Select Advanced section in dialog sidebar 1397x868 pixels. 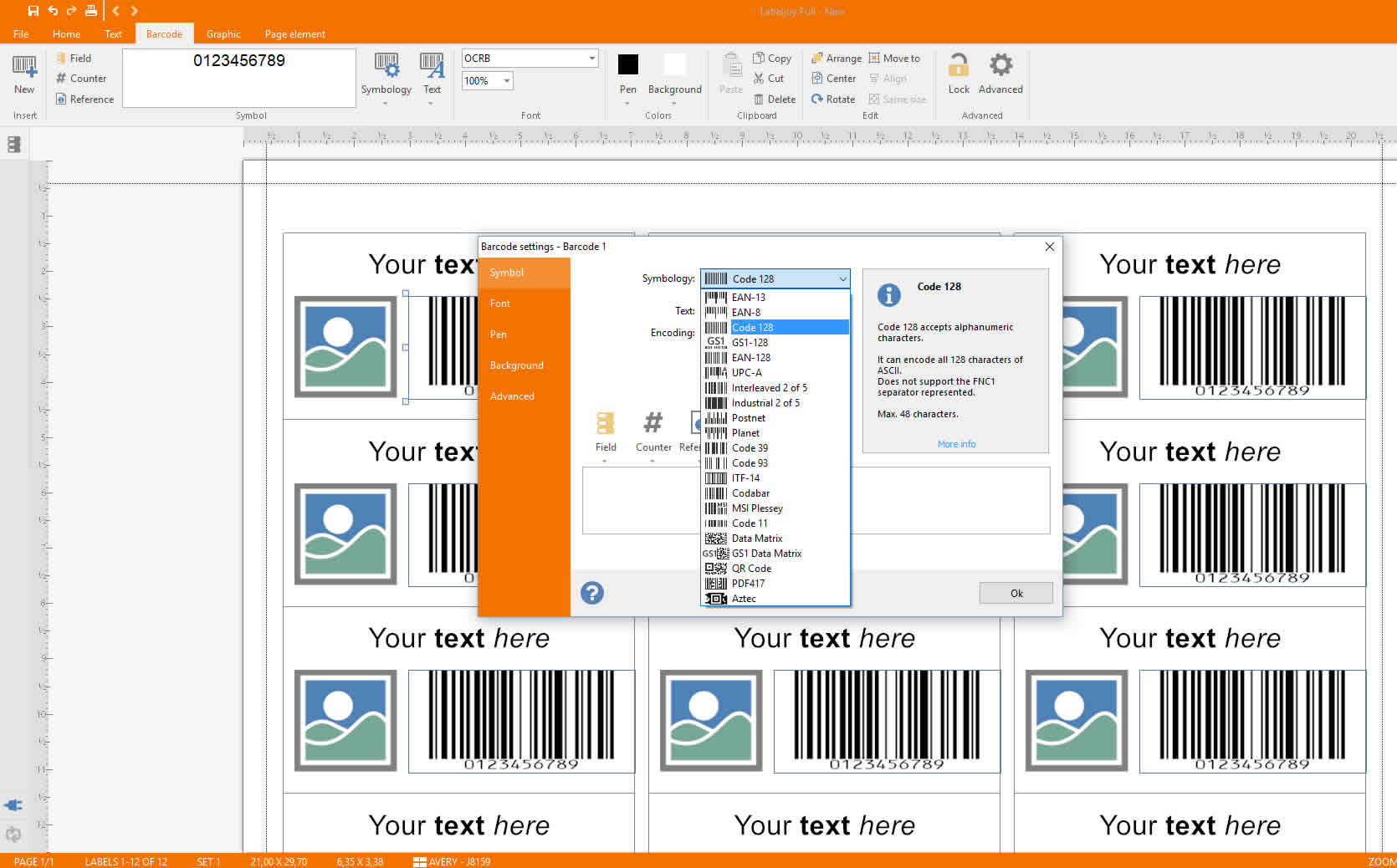point(525,396)
